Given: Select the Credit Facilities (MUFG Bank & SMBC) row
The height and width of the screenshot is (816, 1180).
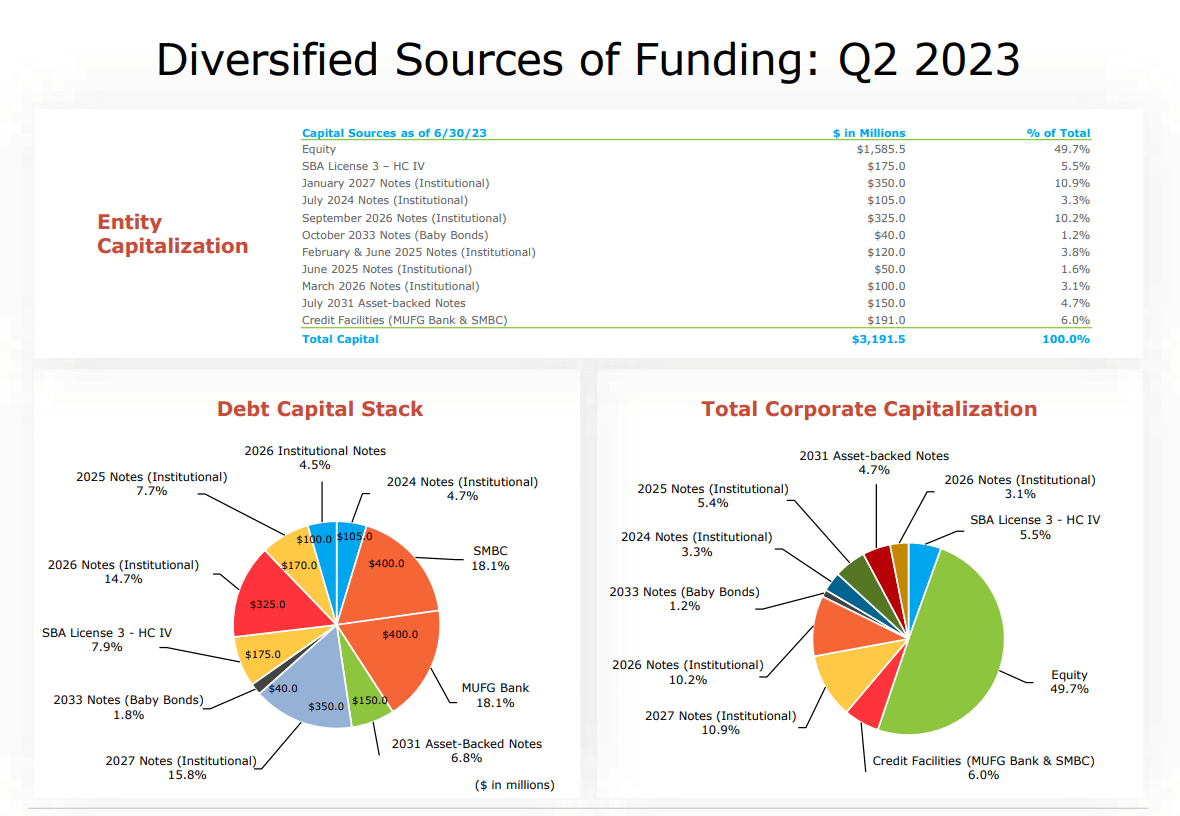Looking at the screenshot, I should coord(695,320).
